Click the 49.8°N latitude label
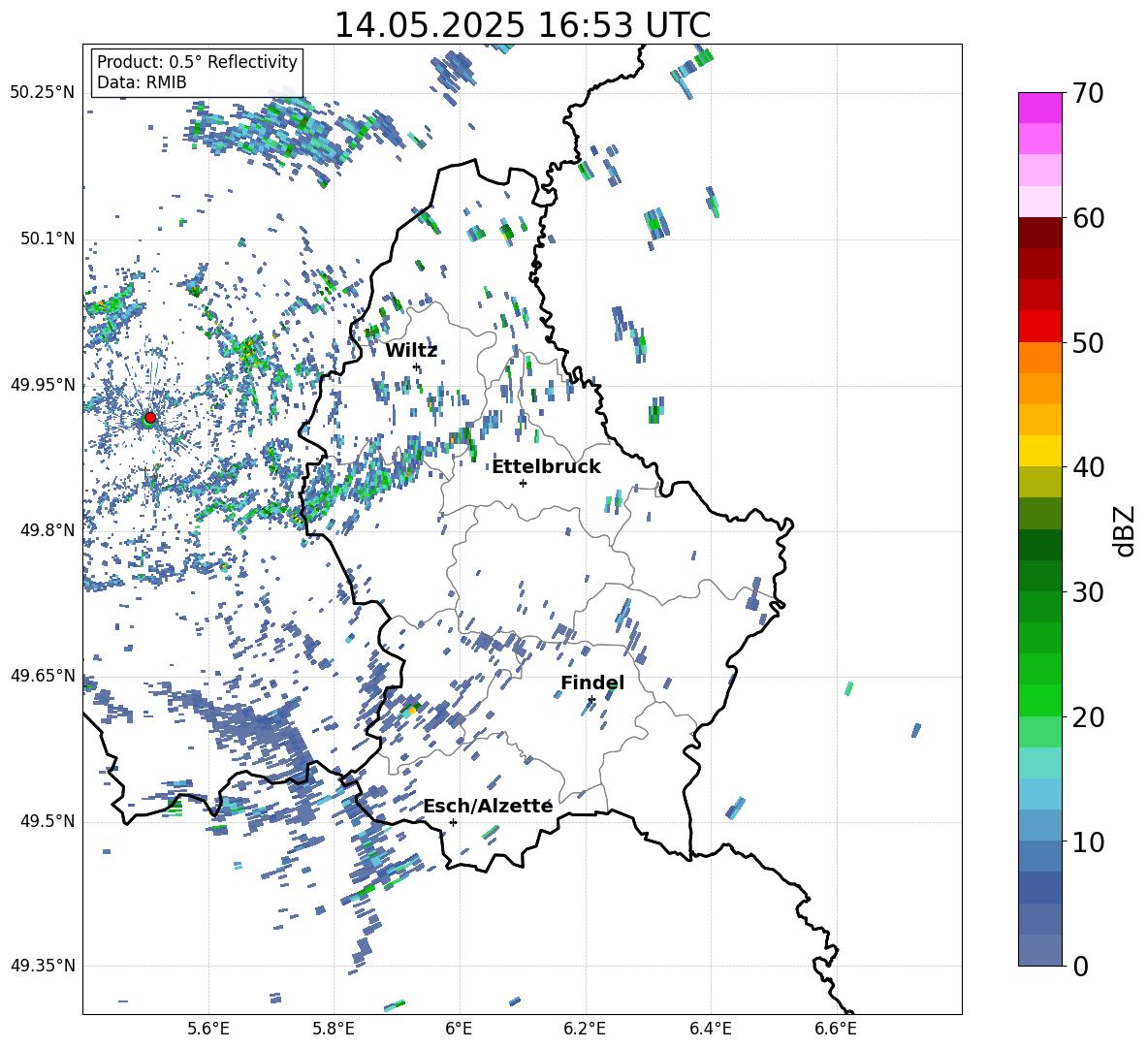 (x=48, y=530)
